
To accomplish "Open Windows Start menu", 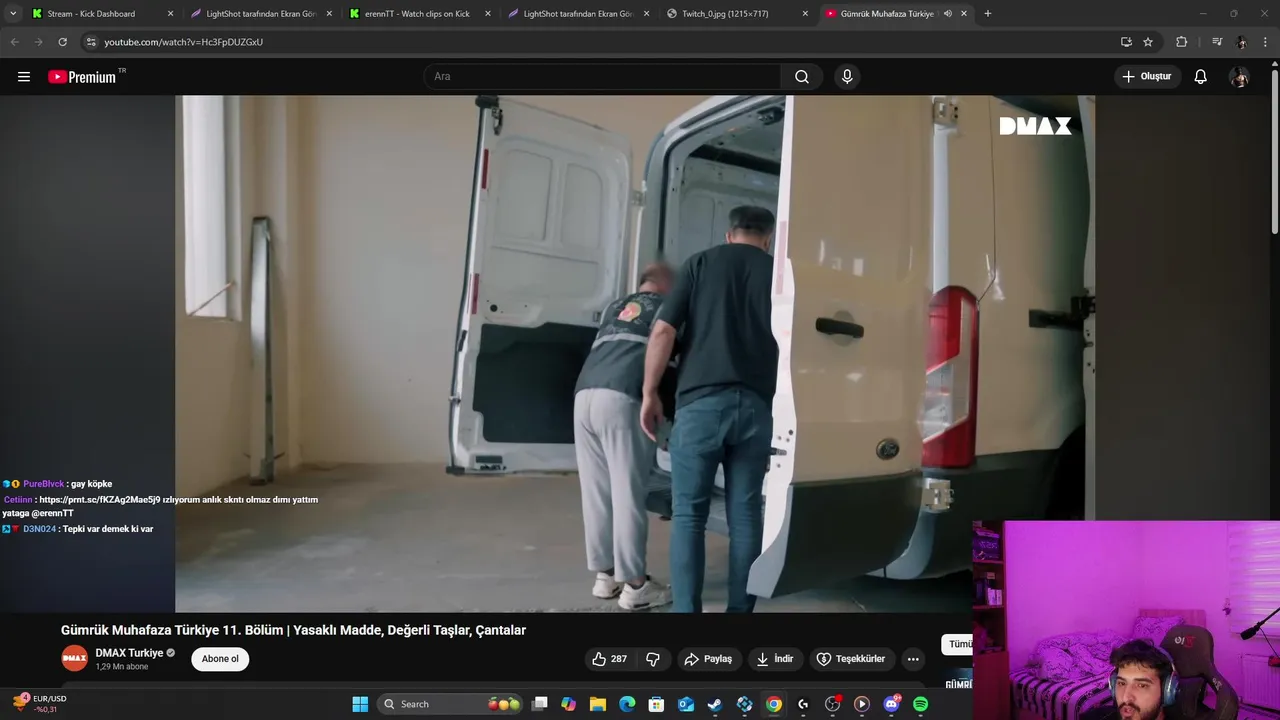I will point(360,704).
